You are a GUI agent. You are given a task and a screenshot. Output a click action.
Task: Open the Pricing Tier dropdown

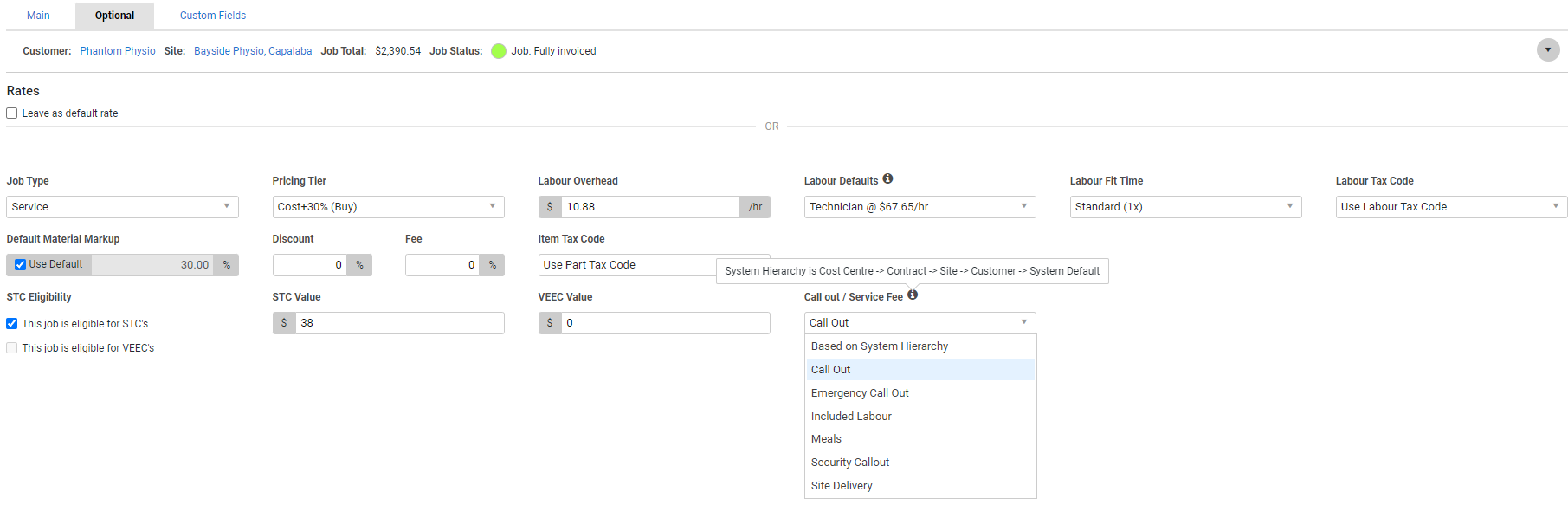coord(388,207)
